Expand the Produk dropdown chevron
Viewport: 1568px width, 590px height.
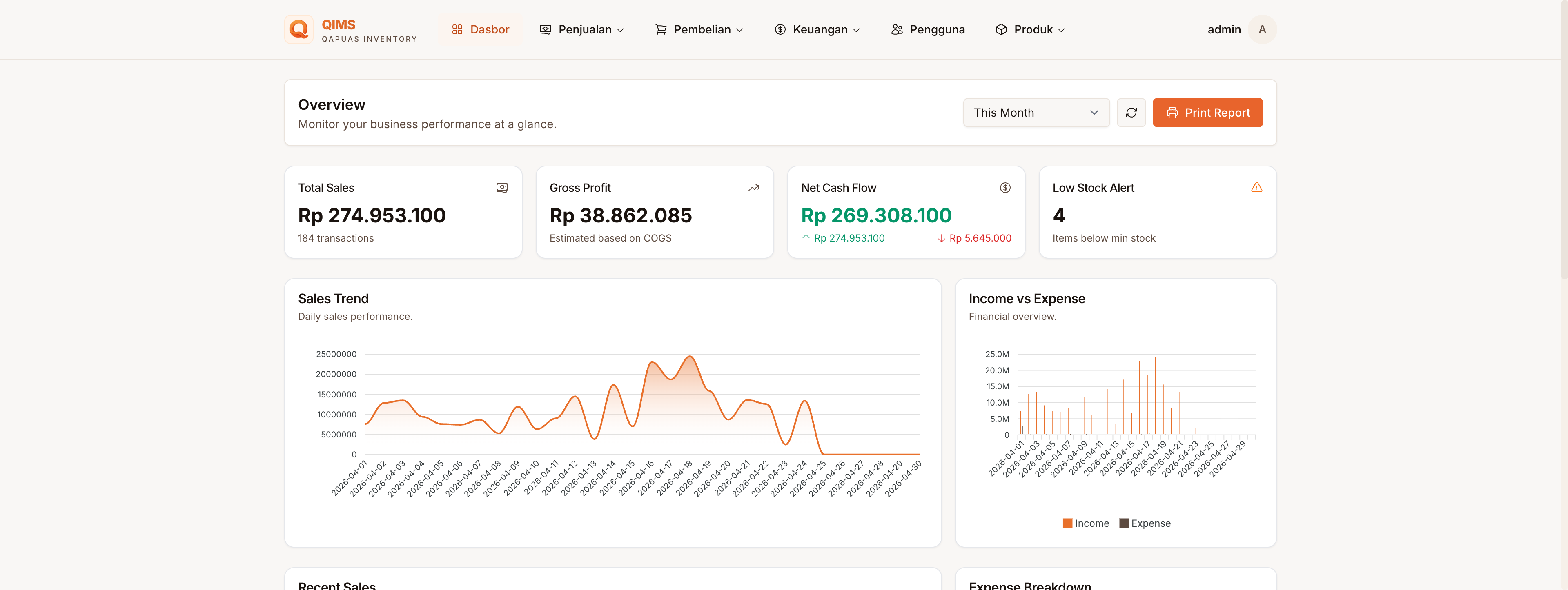pos(1061,30)
